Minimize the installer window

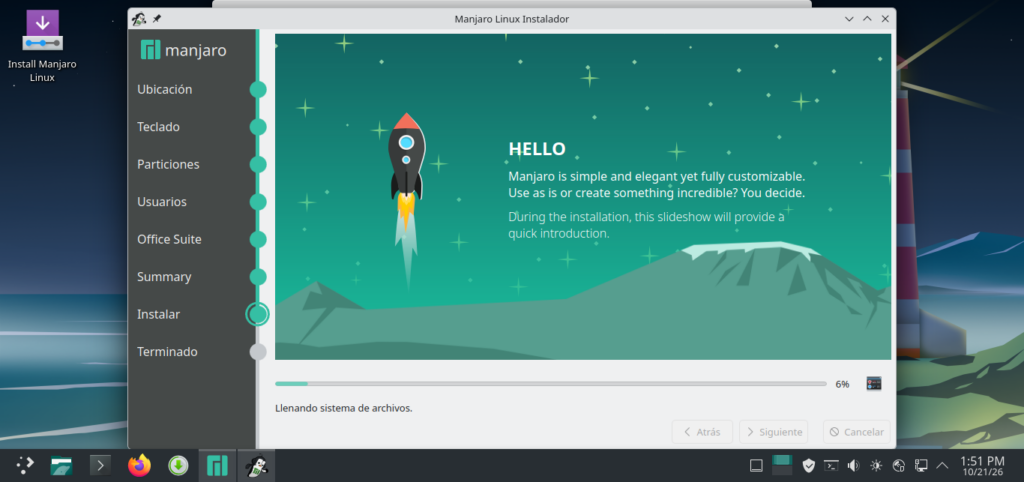(849, 19)
